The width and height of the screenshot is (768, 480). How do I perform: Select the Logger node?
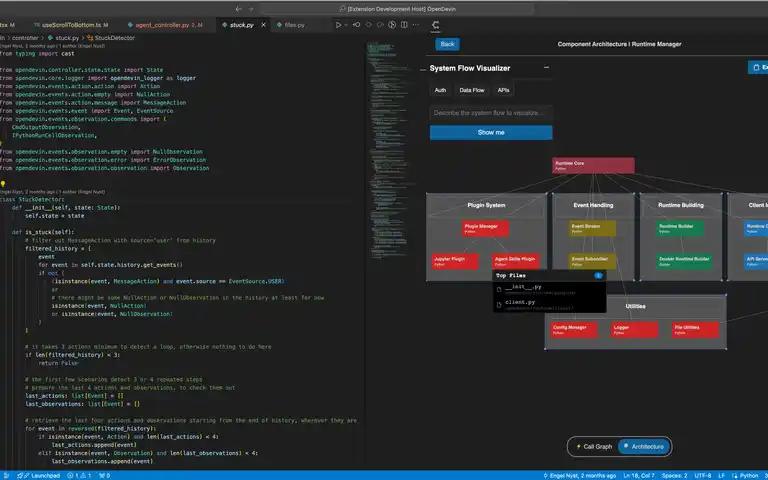point(634,330)
